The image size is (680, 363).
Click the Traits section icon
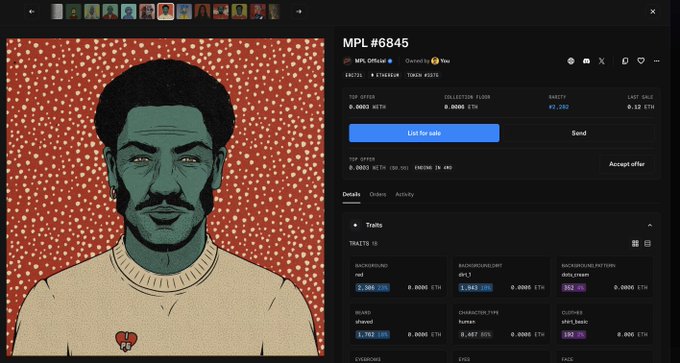coord(356,225)
